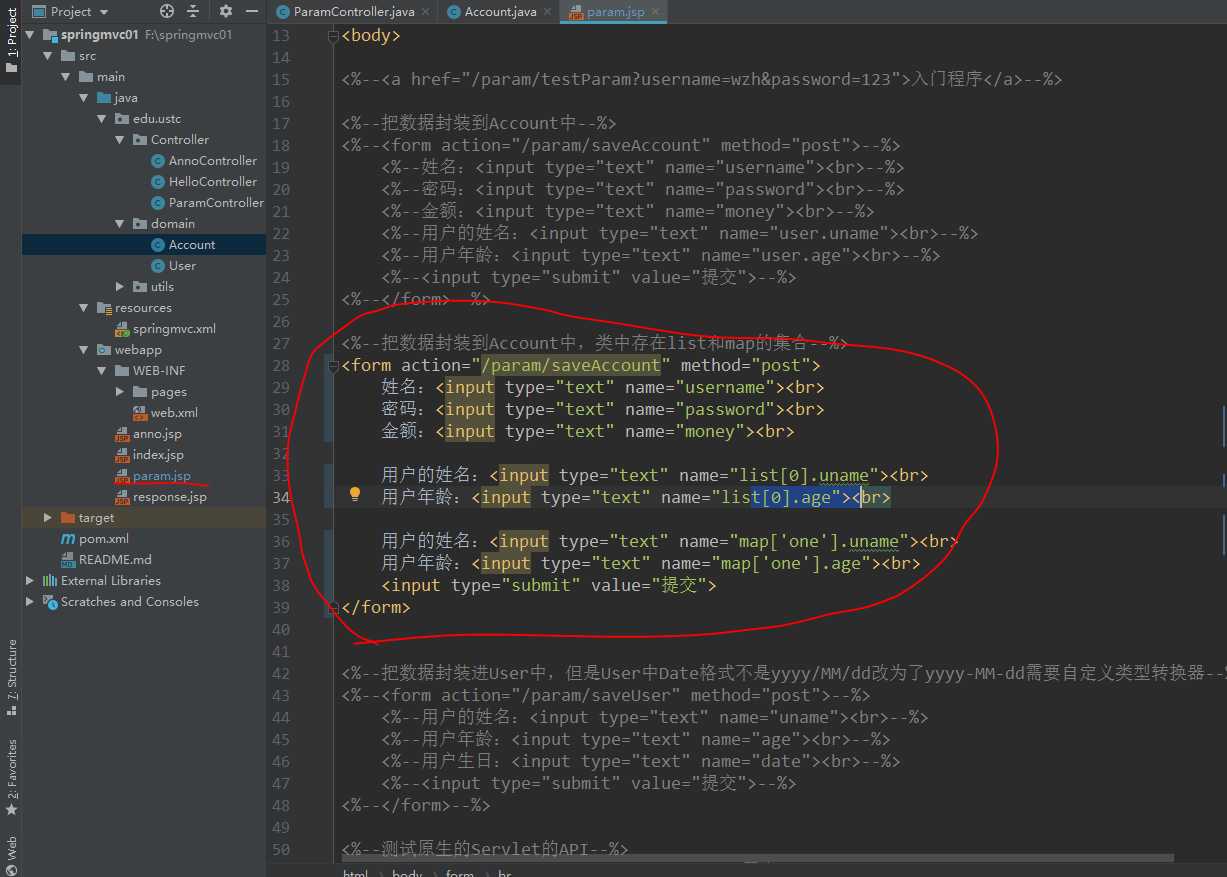The width and height of the screenshot is (1227, 877).
Task: Click the form breadcrumb at bottom
Action: click(460, 872)
